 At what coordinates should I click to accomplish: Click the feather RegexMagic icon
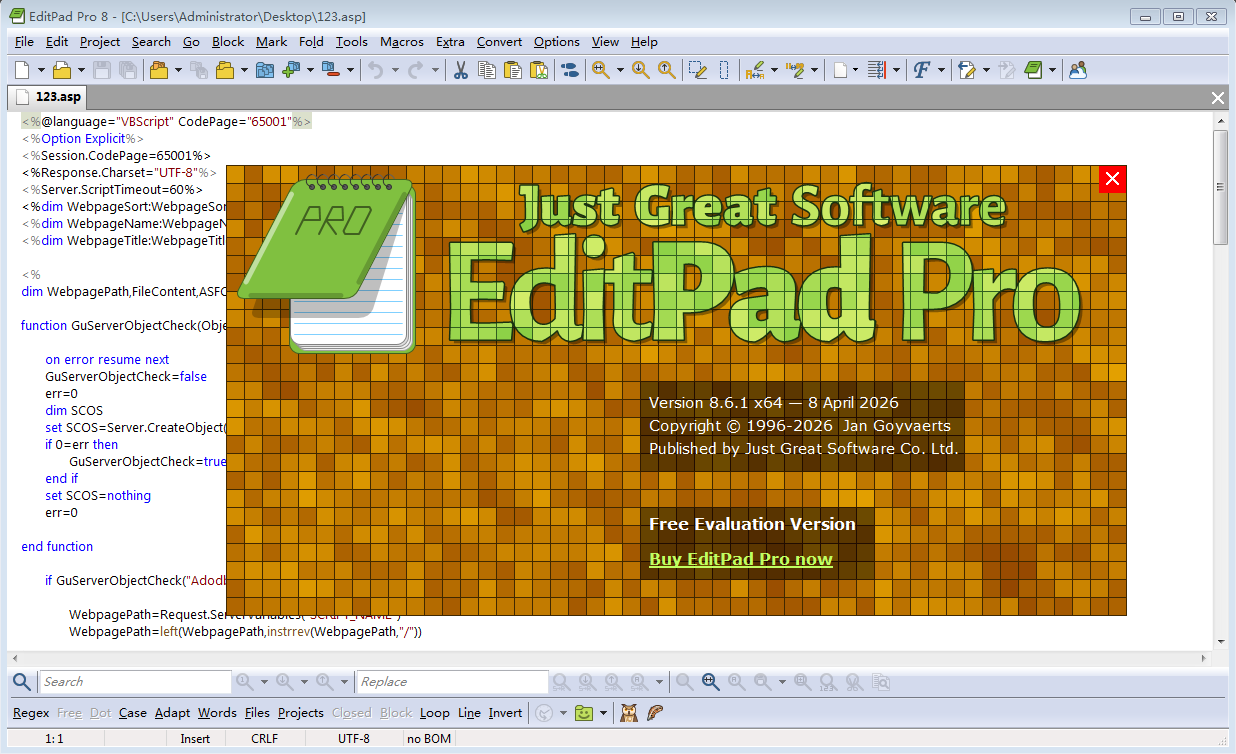(655, 713)
